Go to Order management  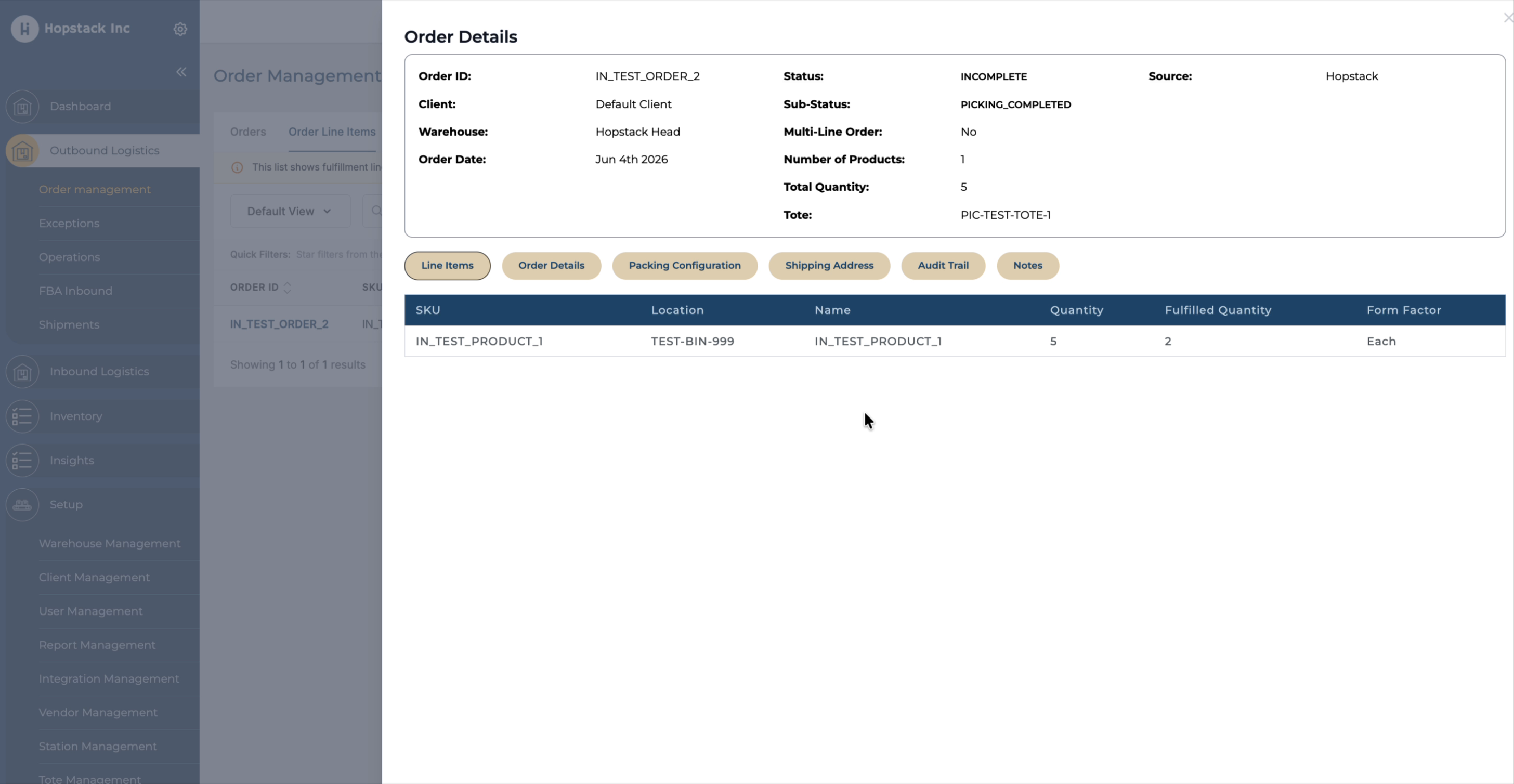(x=95, y=189)
